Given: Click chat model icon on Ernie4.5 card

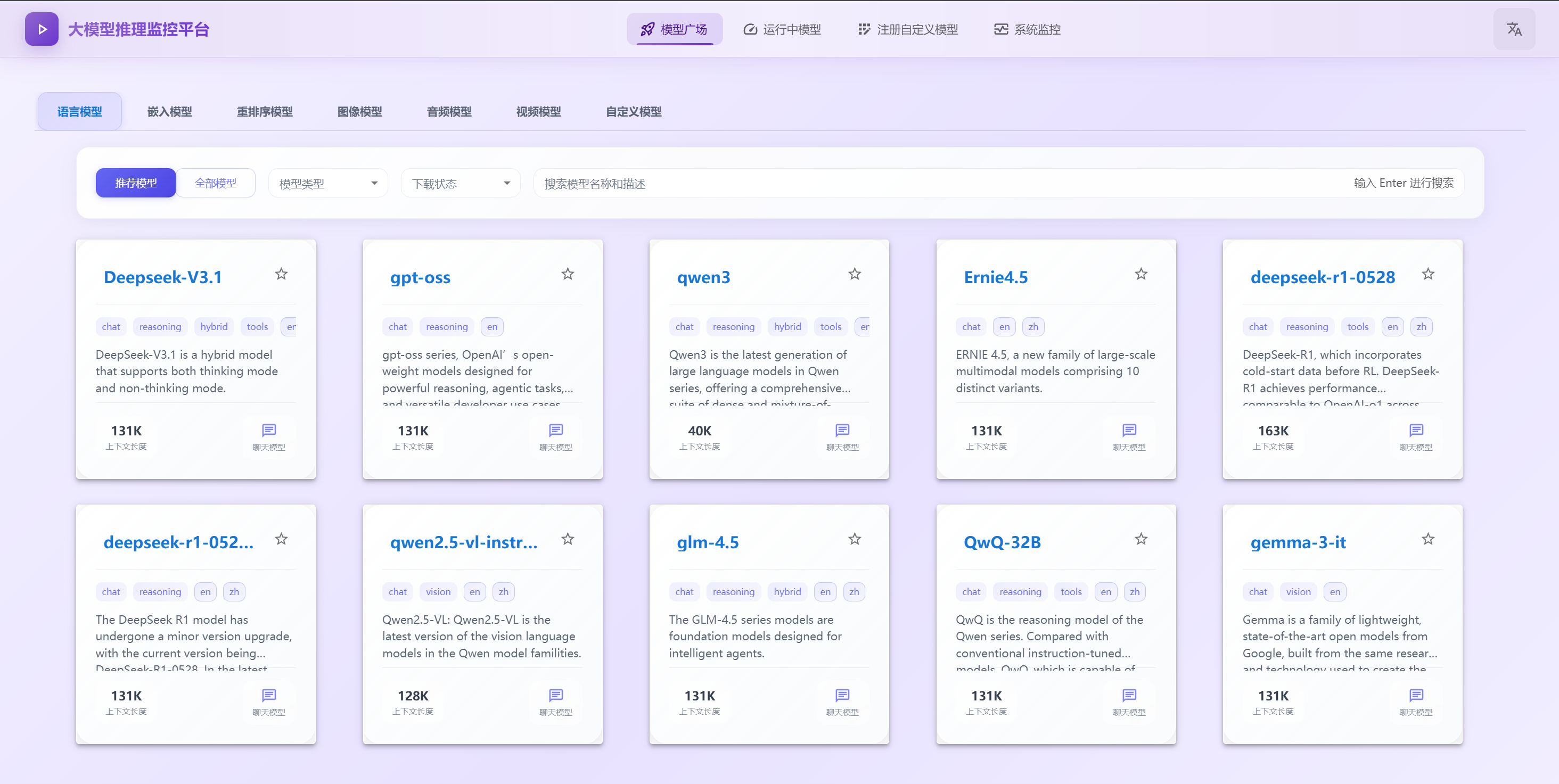Looking at the screenshot, I should (x=1129, y=431).
